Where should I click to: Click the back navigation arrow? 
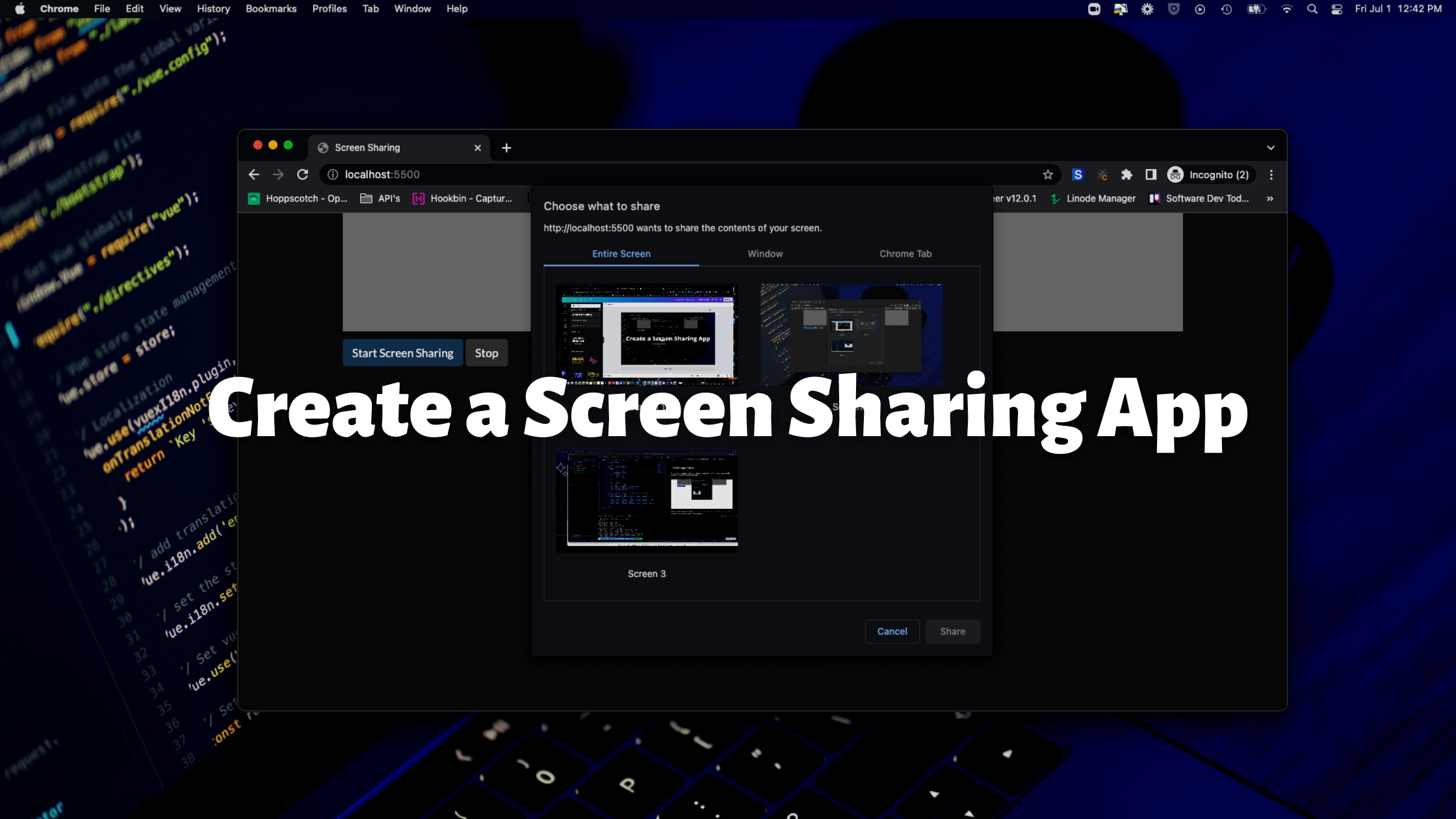tap(253, 174)
